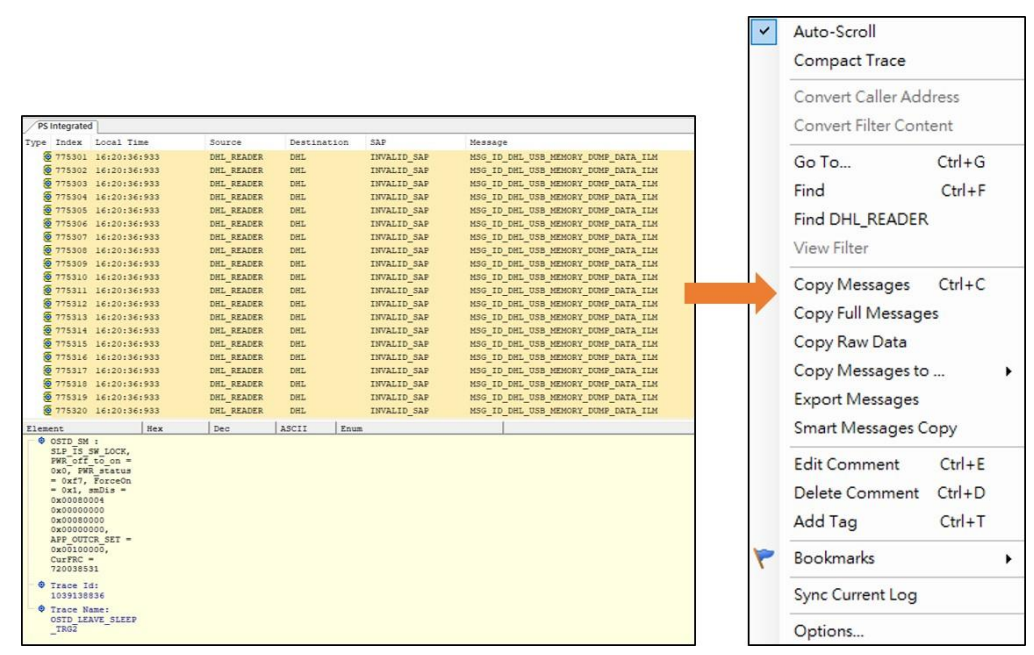Sort by the Destination column header
This screenshot has width=1034, height=655.
(319, 142)
